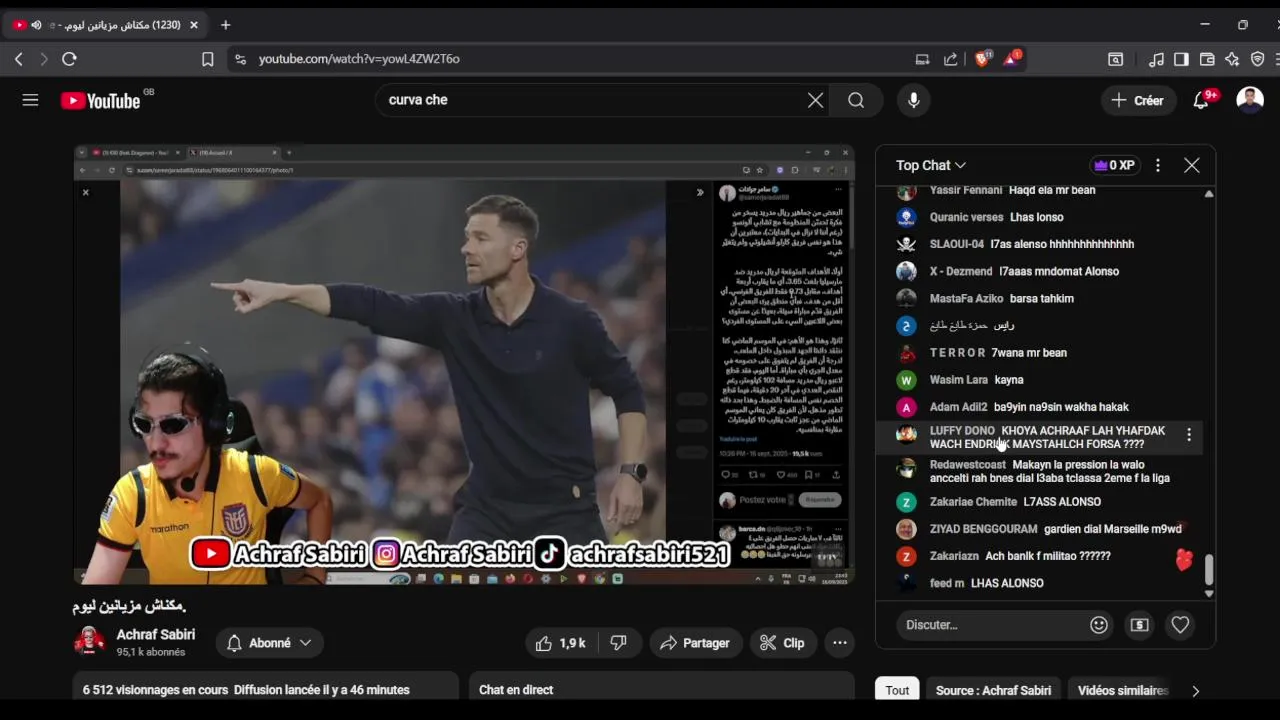Click Yassir Fennani's chat message
The height and width of the screenshot is (720, 1280).
click(x=1052, y=190)
